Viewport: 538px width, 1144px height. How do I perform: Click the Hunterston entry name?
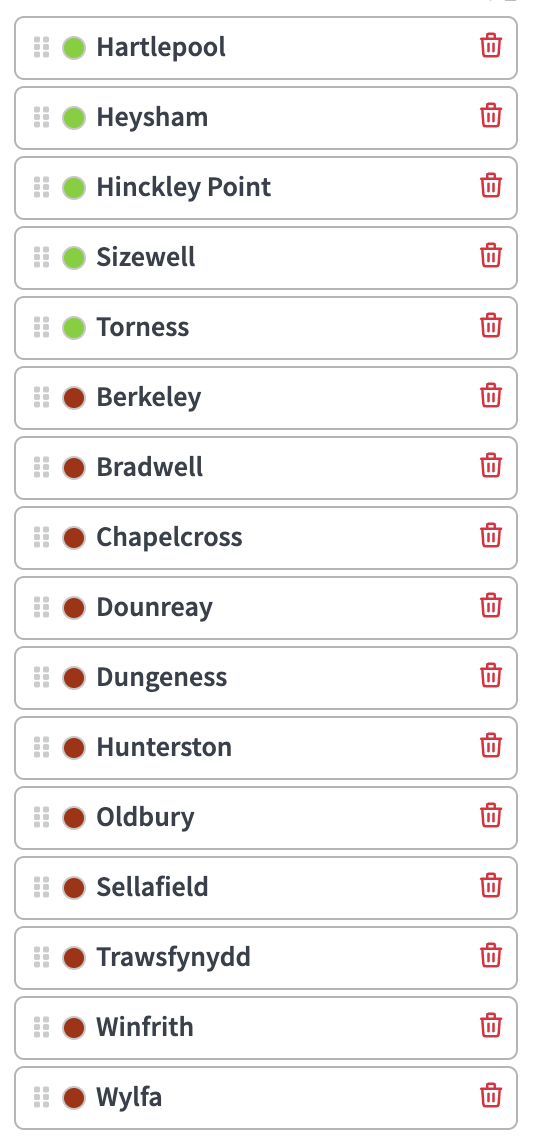click(x=164, y=747)
